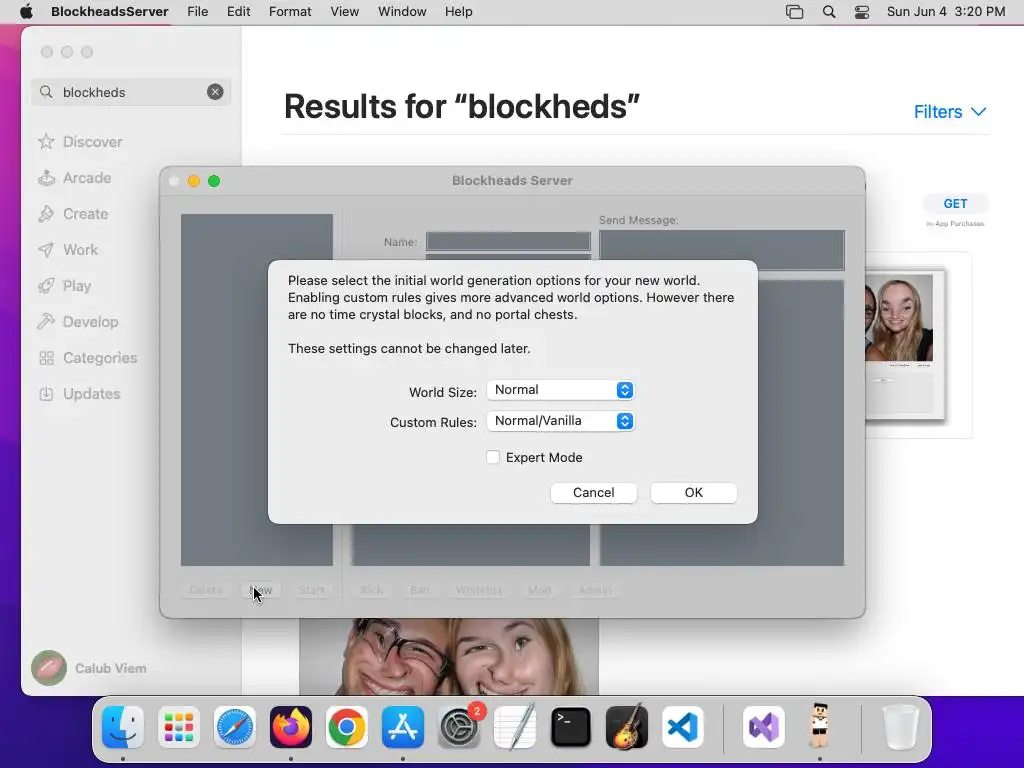
Task: Open Trash from the Dock
Action: click(x=901, y=727)
